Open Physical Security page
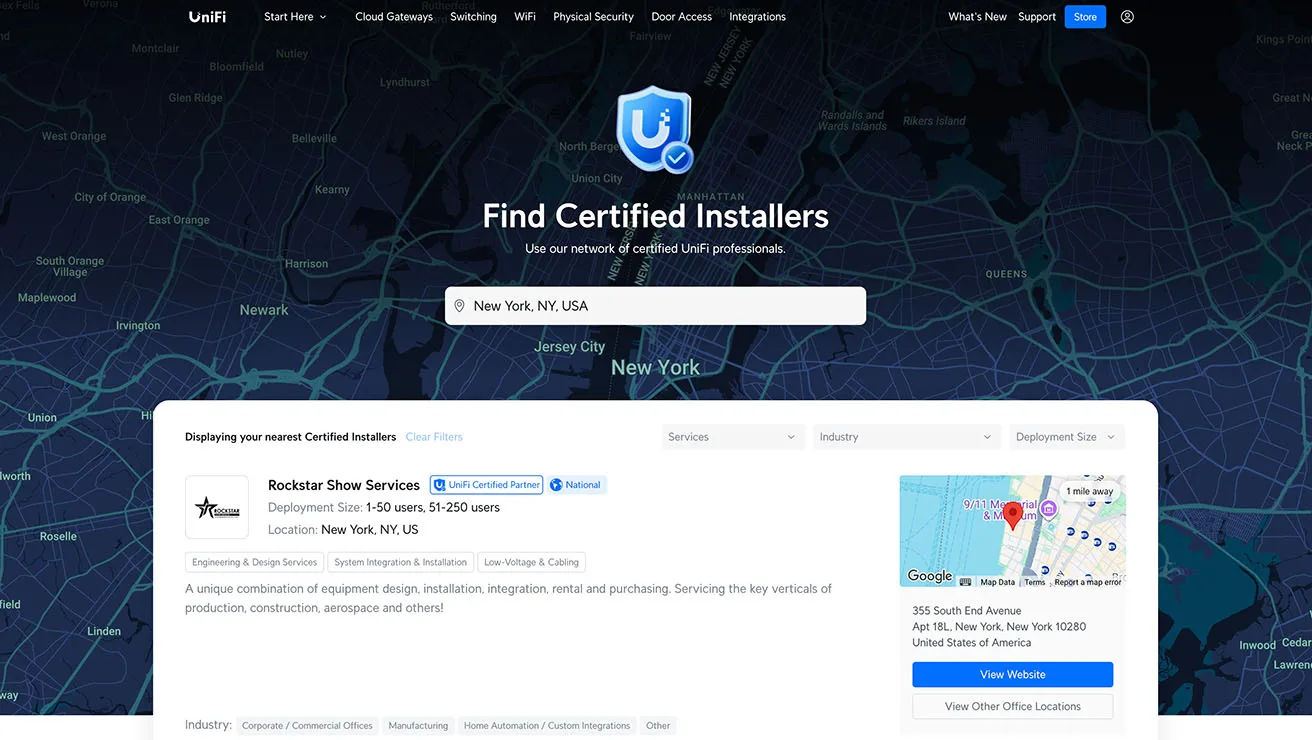The width and height of the screenshot is (1312, 740). click(593, 17)
